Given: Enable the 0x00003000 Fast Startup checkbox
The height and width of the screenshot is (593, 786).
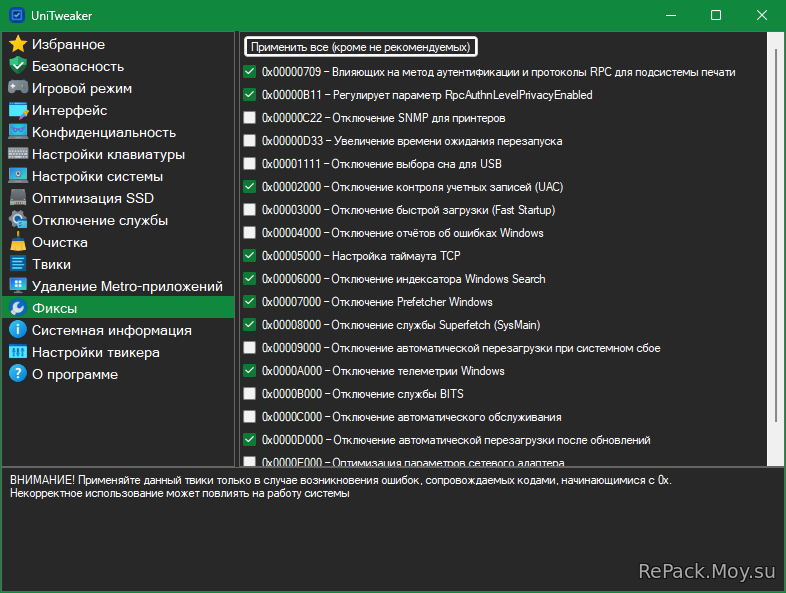Looking at the screenshot, I should click(250, 210).
